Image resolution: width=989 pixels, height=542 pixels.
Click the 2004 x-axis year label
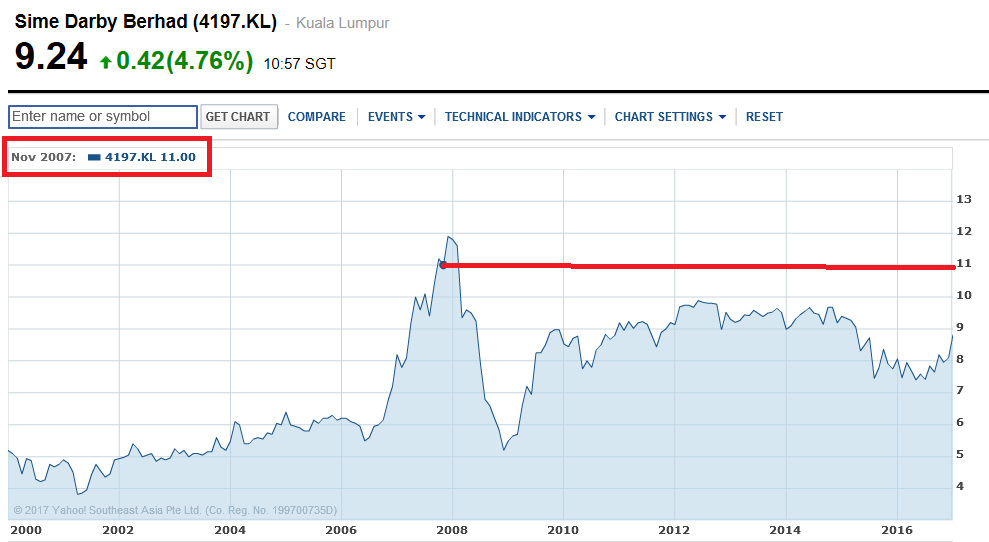(230, 530)
